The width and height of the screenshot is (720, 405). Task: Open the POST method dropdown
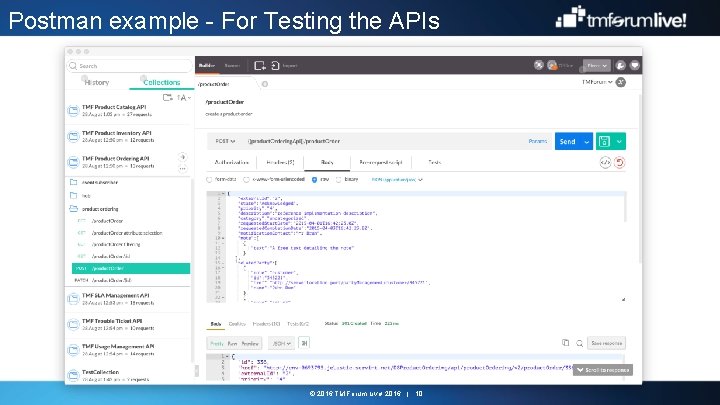[x=225, y=141]
